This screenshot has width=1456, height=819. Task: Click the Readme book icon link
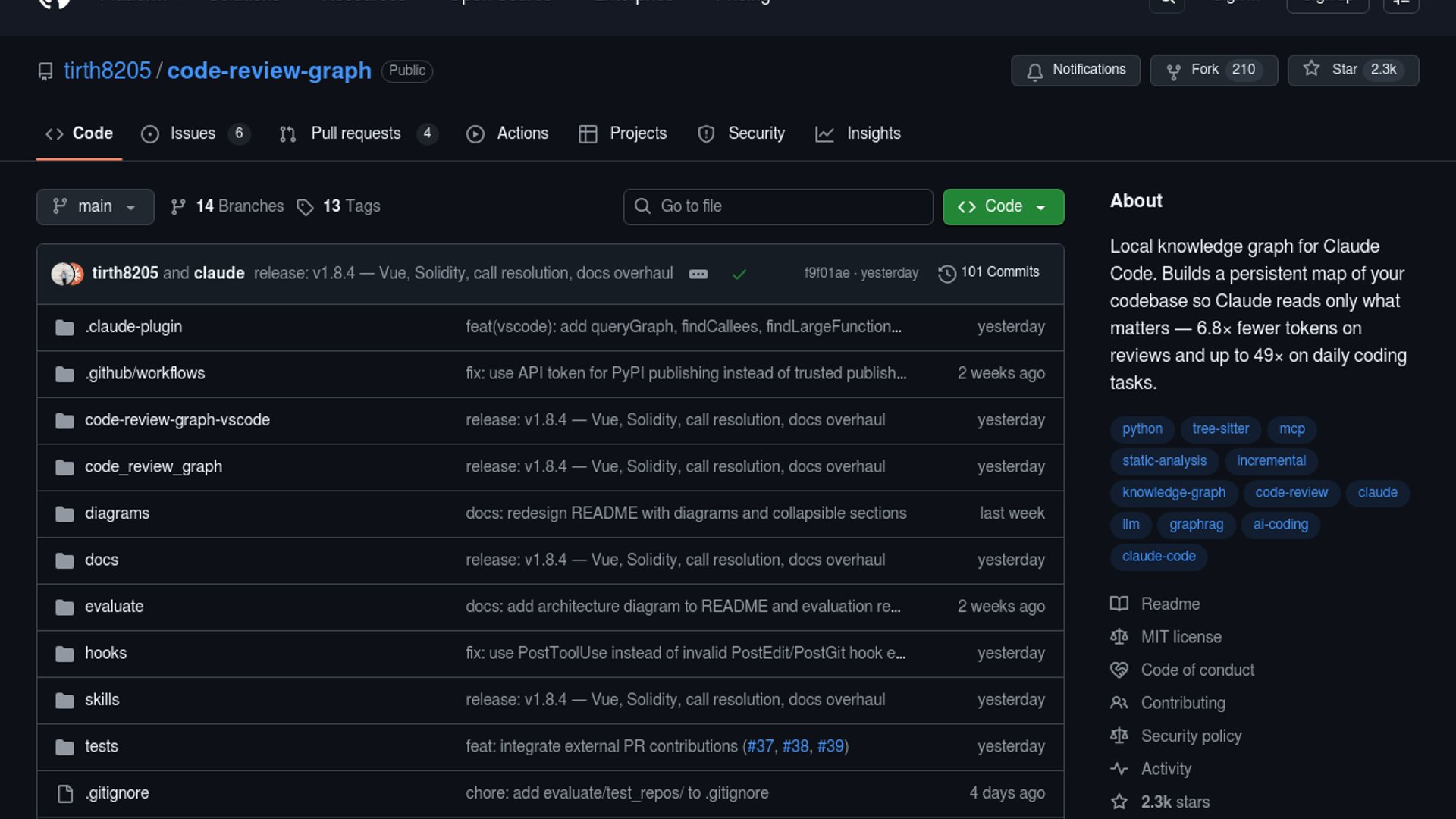pos(1119,604)
